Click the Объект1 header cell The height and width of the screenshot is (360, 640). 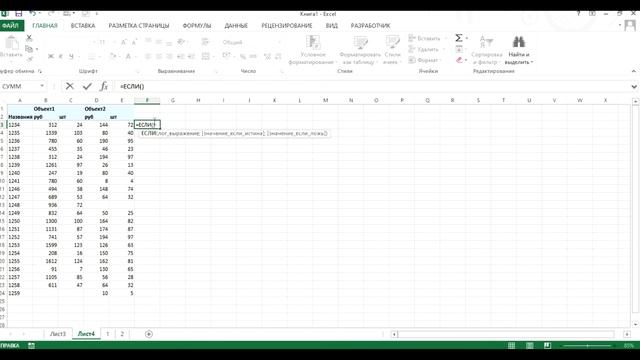pyautogui.click(x=44, y=109)
